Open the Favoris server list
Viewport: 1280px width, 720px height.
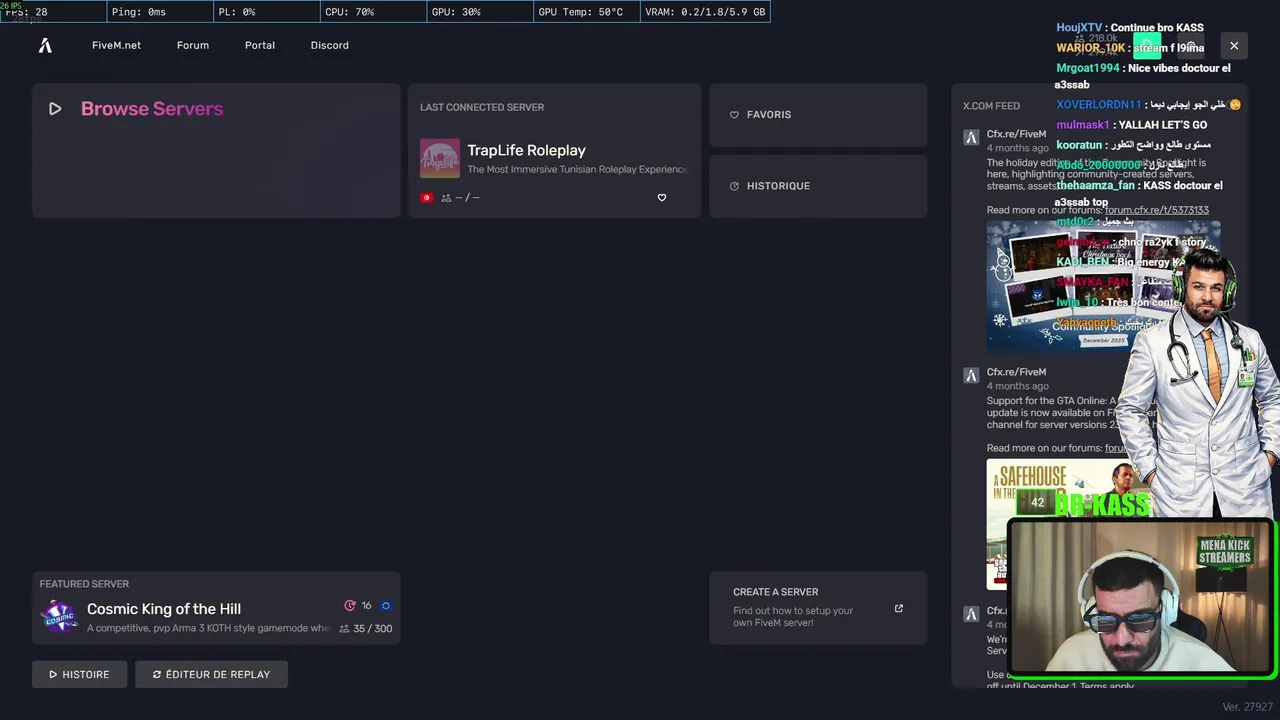(x=818, y=115)
